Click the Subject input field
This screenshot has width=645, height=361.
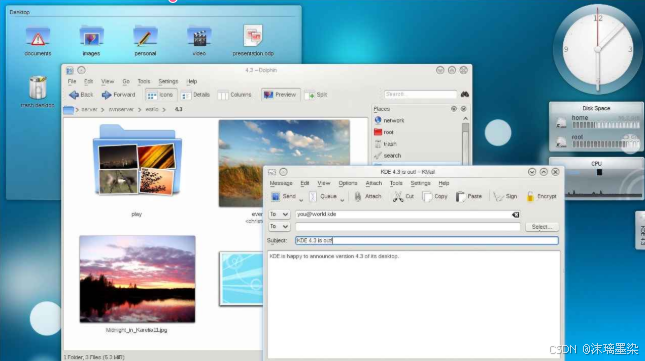(427, 241)
